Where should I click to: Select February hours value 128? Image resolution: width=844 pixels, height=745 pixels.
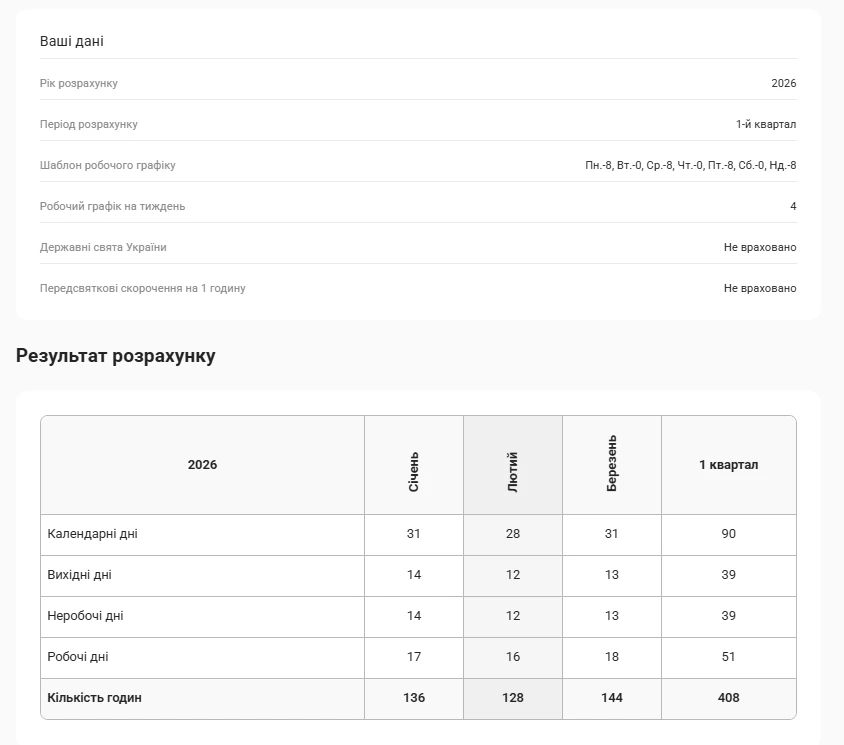513,698
